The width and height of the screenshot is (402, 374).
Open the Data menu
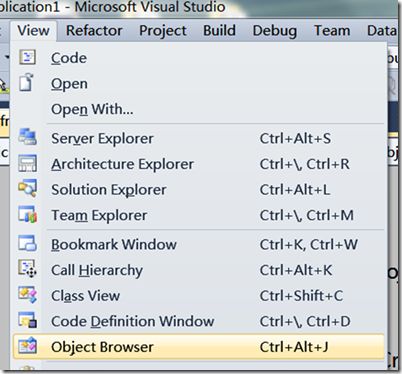381,31
